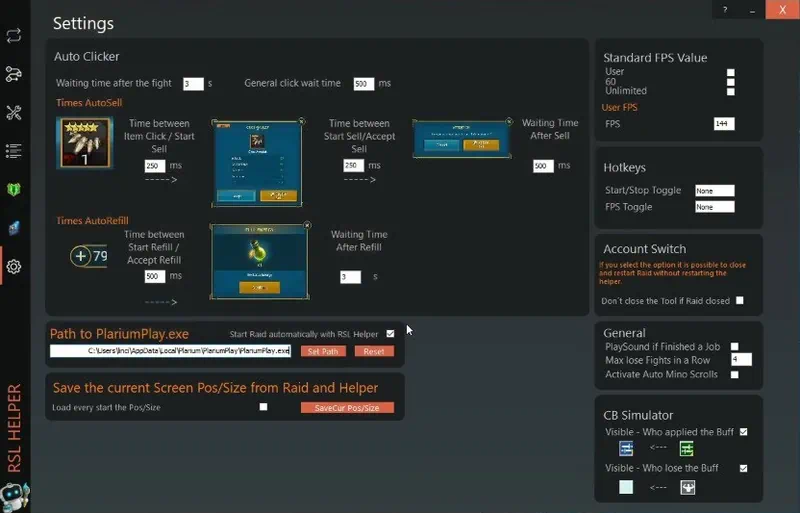Focus the Waiting Time After Sell field
The image size is (800, 513).
(x=543, y=166)
